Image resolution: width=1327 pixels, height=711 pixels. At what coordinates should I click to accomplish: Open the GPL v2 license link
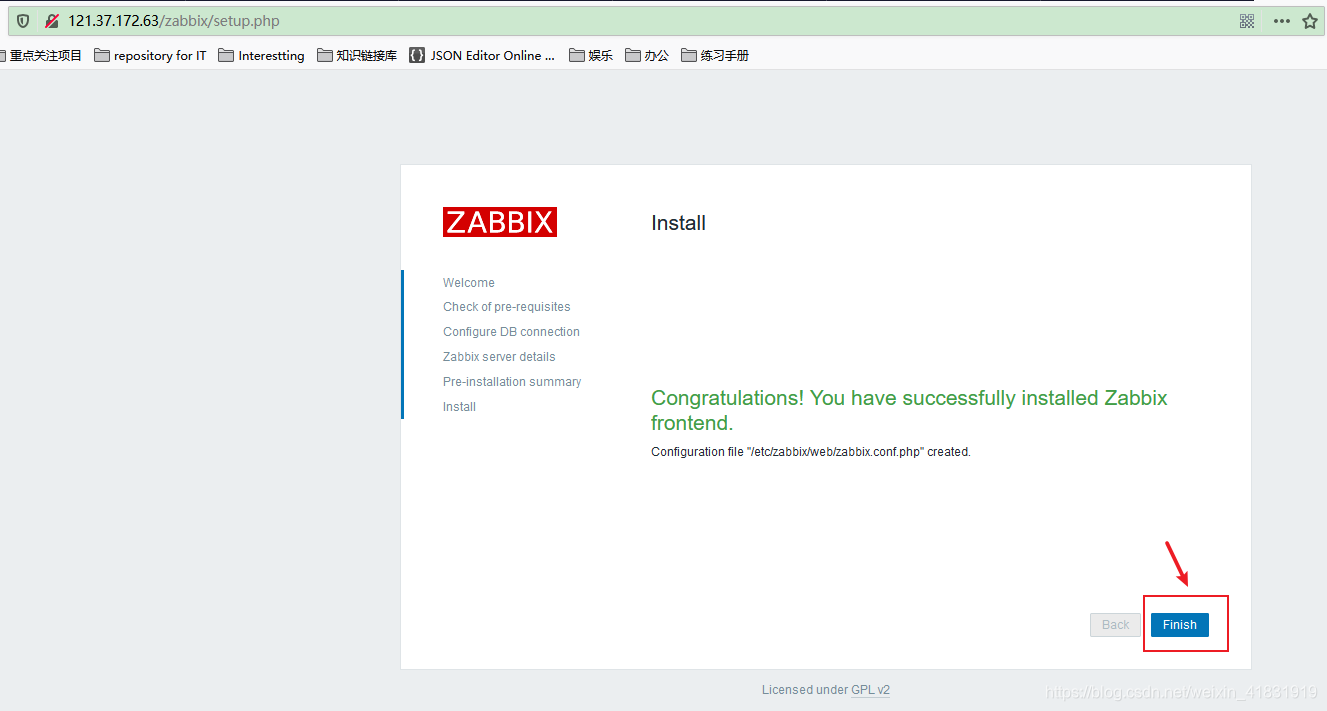(870, 690)
